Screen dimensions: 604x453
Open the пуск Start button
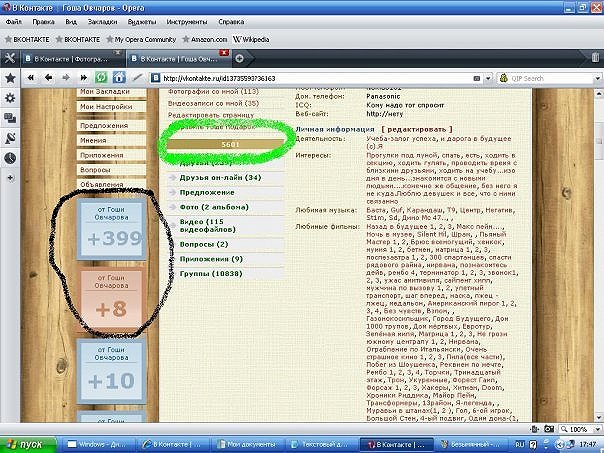29,445
